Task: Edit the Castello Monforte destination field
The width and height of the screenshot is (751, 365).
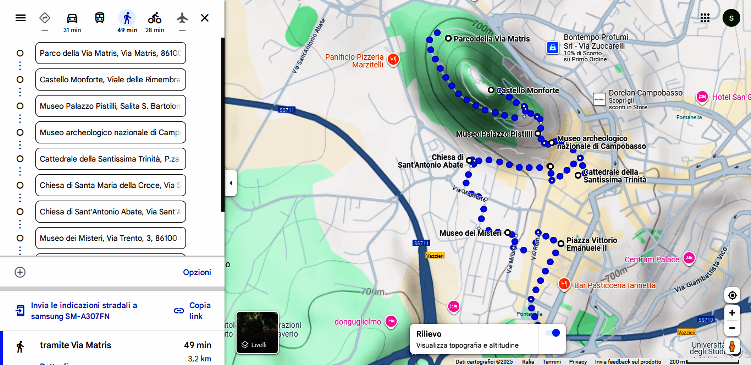Action: click(x=110, y=80)
